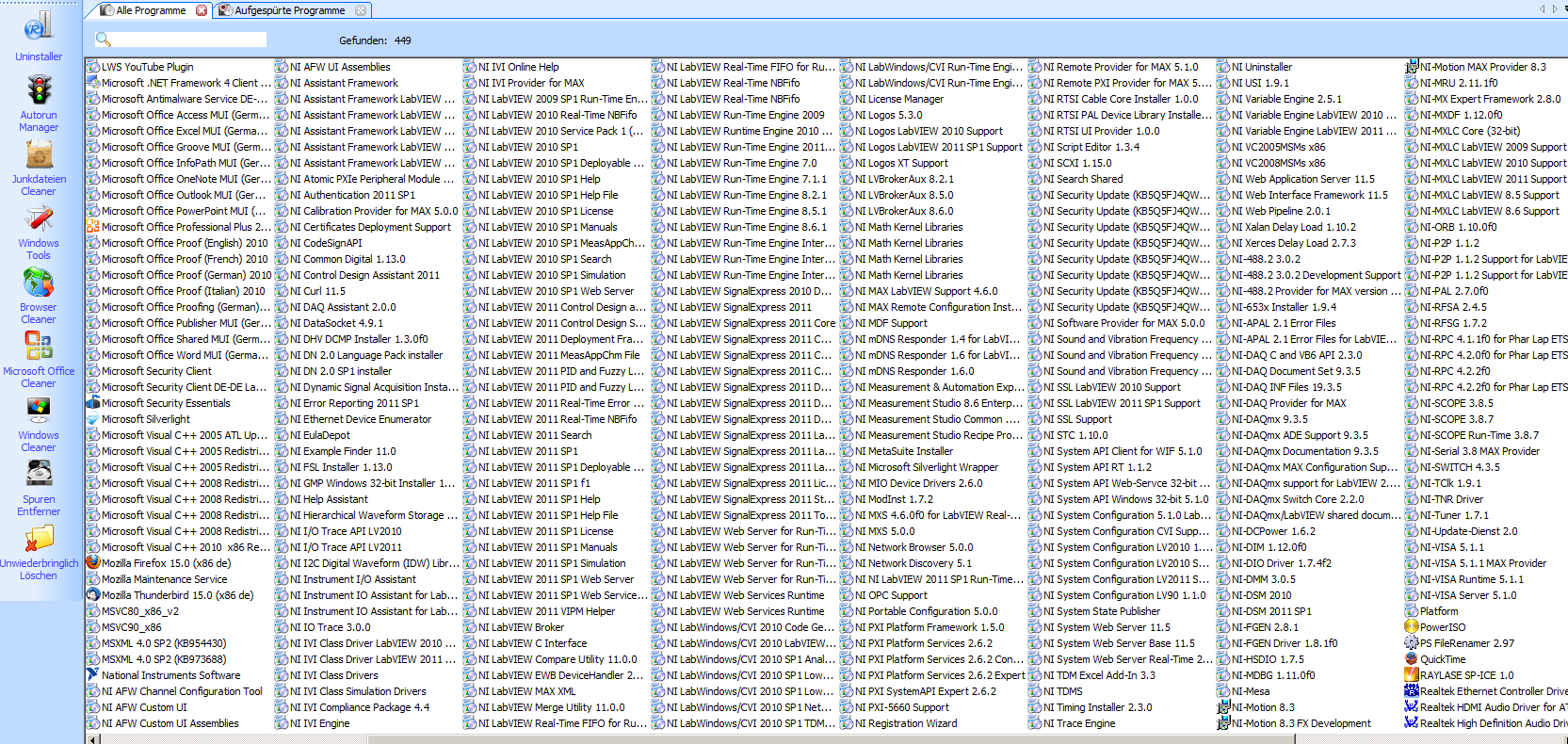Select the NI-Motion MAX Provider 8.3 icon
Image resolution: width=1568 pixels, height=744 pixels.
pyautogui.click(x=1412, y=67)
